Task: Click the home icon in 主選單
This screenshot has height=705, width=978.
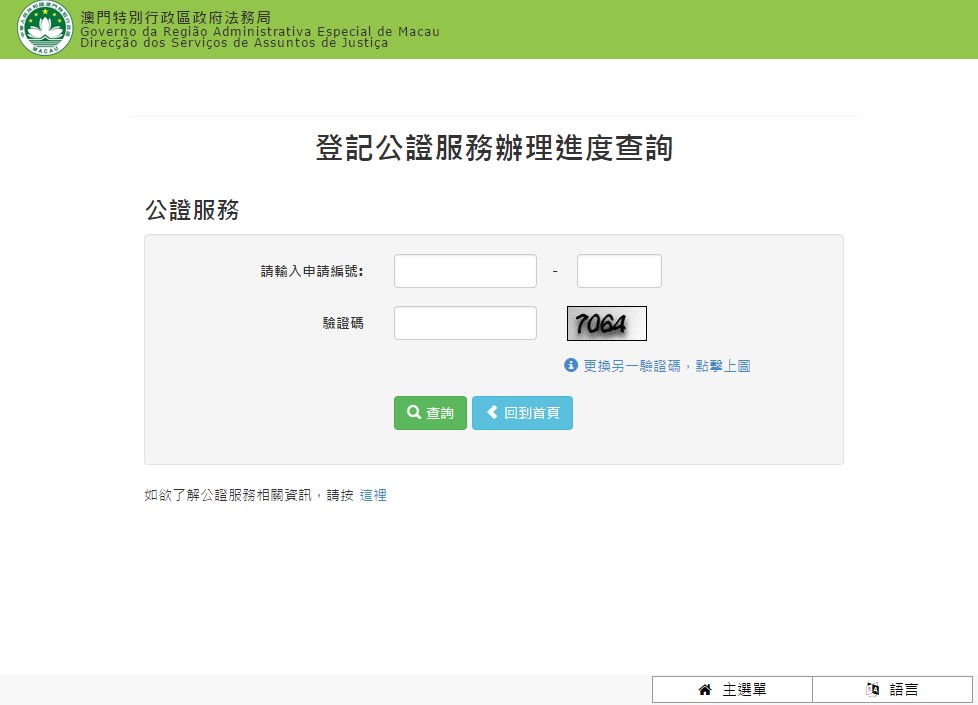Action: pos(705,690)
